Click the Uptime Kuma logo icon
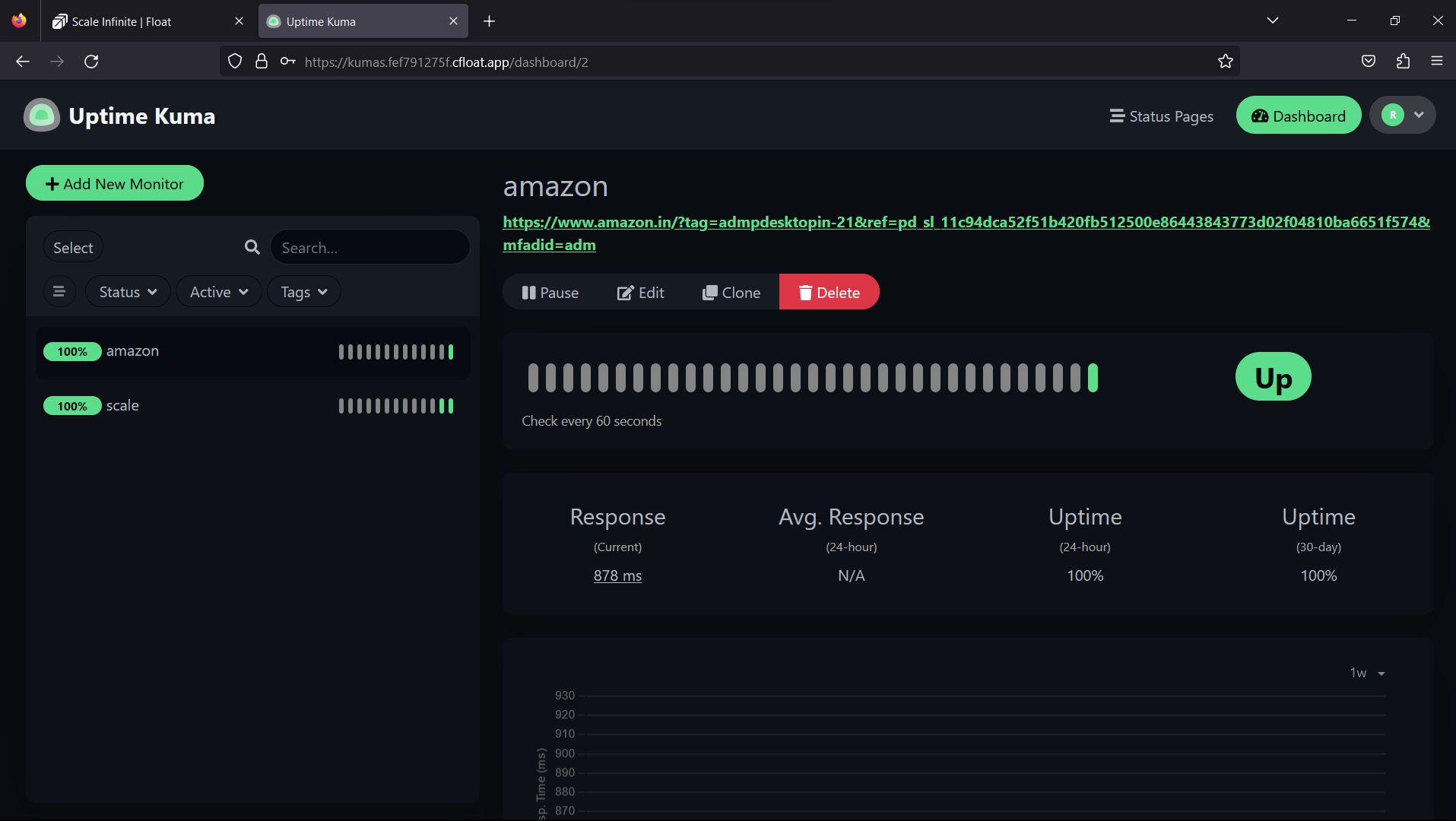The width and height of the screenshot is (1456, 821). [x=42, y=116]
